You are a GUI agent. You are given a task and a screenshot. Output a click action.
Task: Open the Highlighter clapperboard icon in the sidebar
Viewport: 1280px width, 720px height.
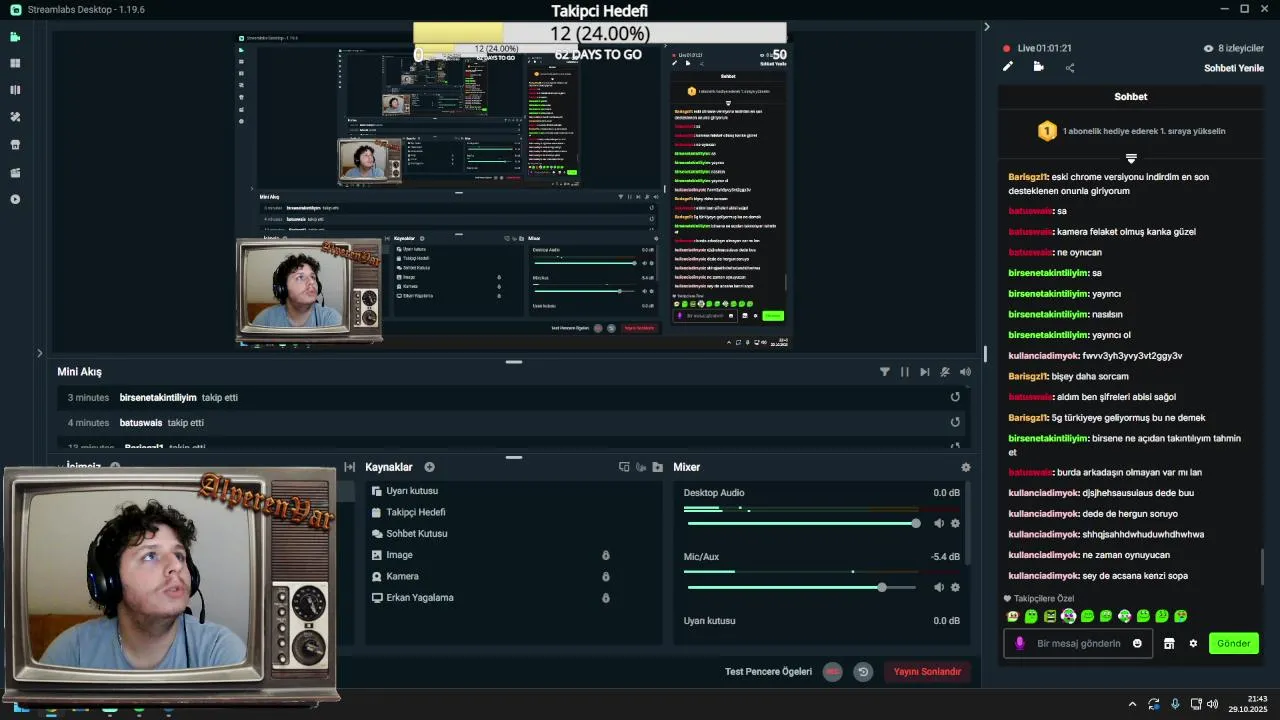(x=15, y=172)
